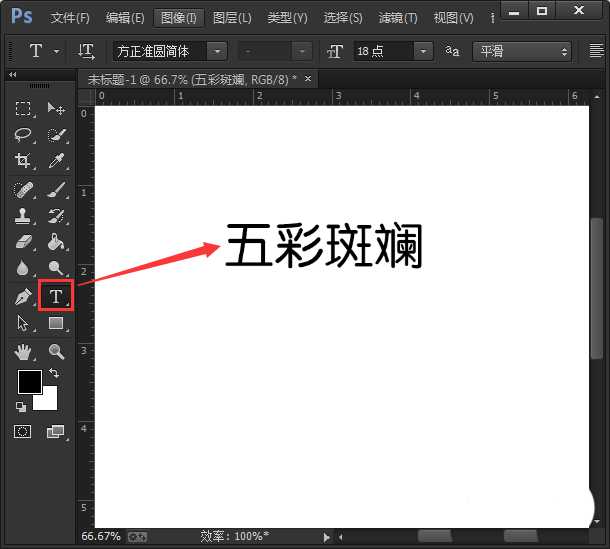Toggle text orientation in options bar
The image size is (610, 549).
tap(87, 51)
